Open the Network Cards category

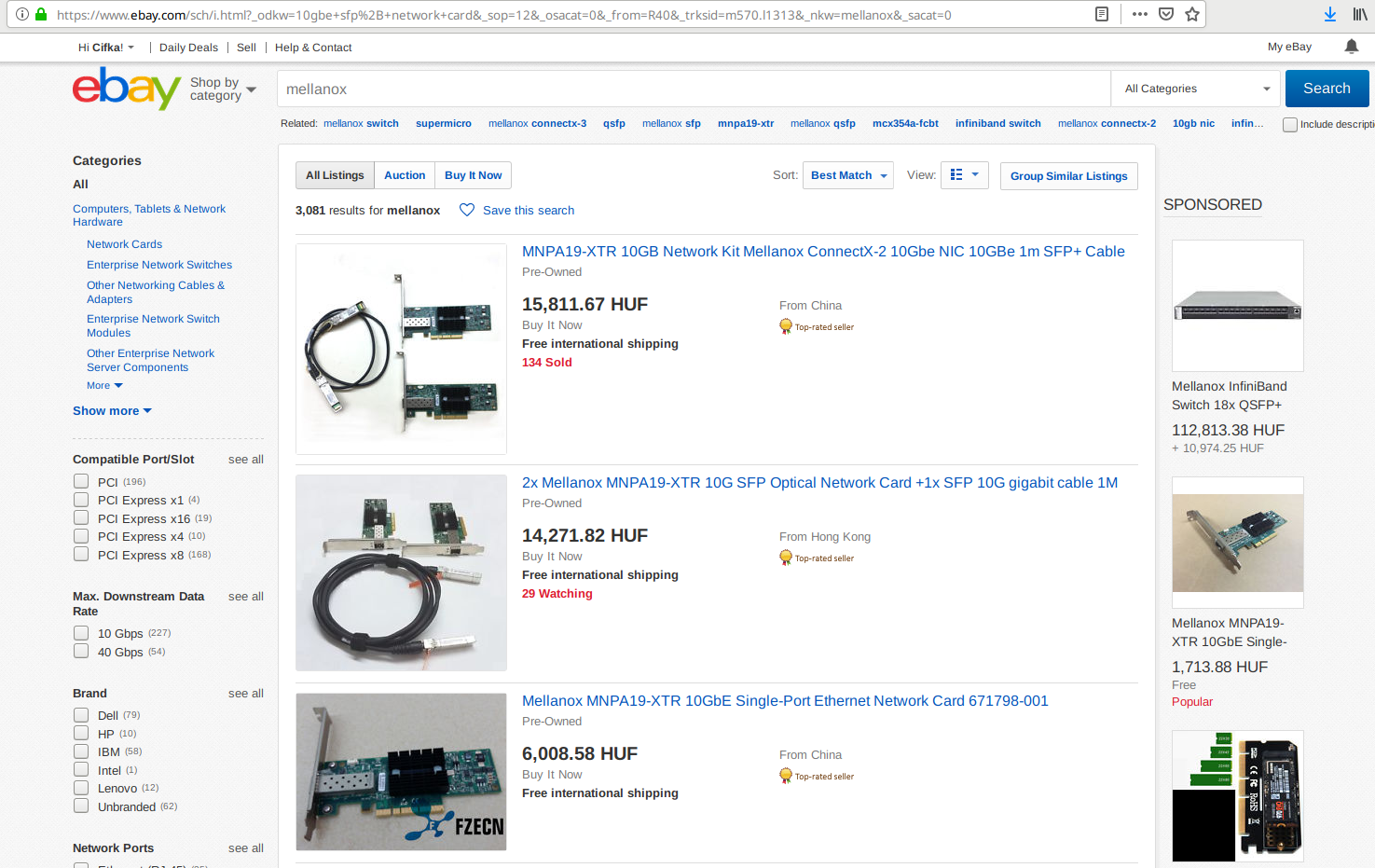coord(124,244)
